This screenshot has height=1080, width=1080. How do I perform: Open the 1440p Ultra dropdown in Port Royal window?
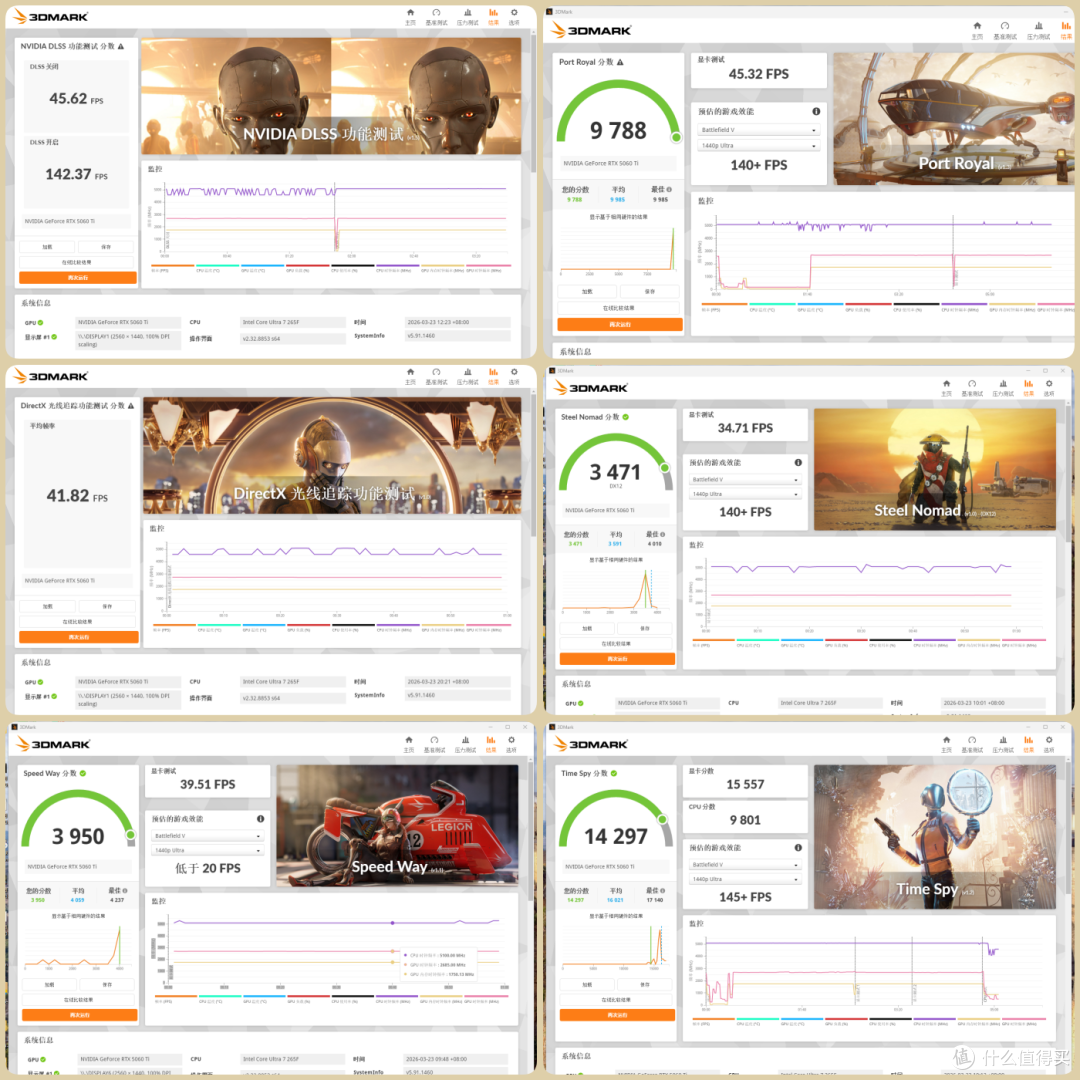[x=758, y=145]
